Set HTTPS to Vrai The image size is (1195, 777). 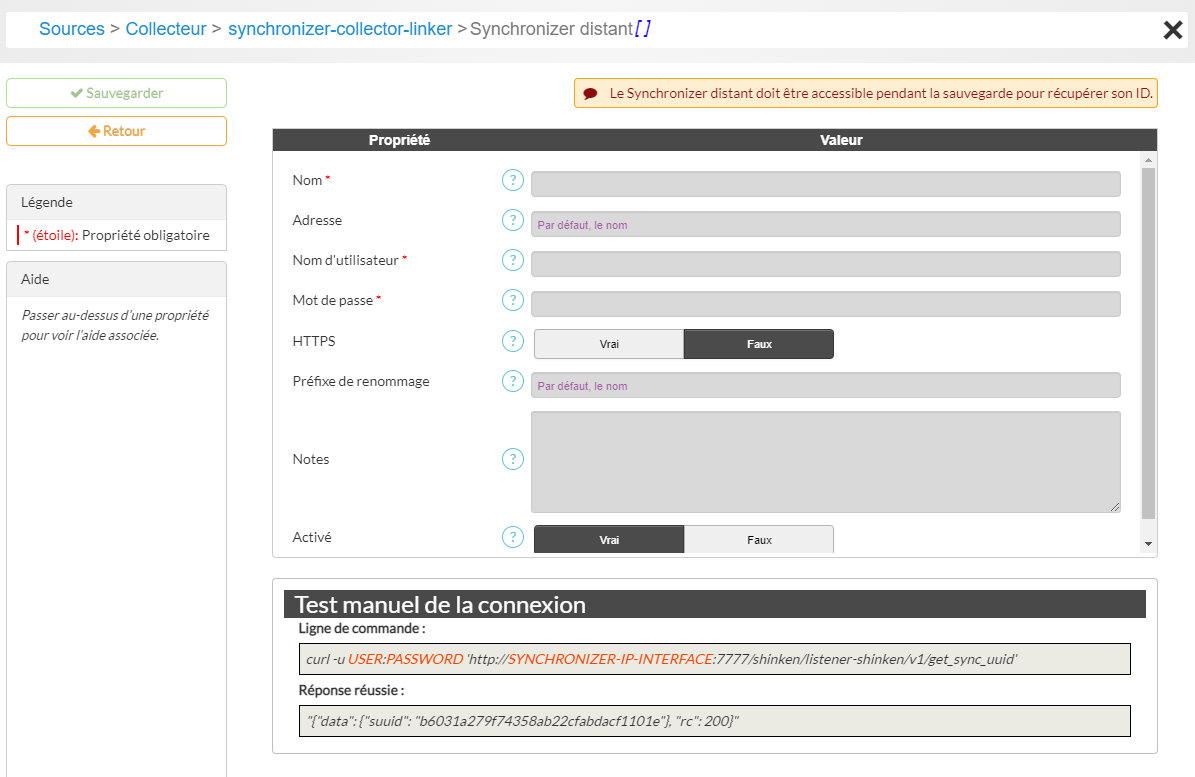(x=609, y=344)
